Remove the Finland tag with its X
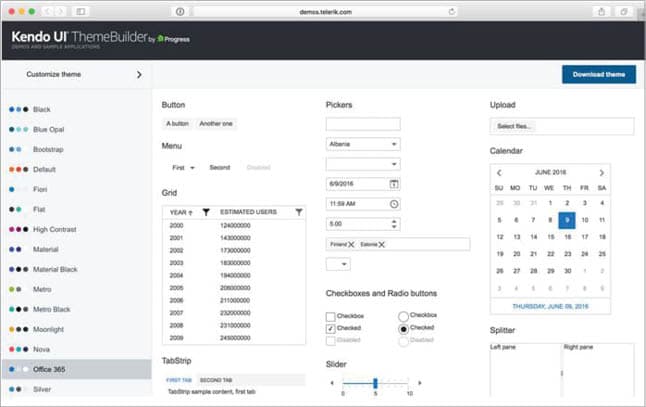Viewport: 646px width, 407px height. click(352, 244)
